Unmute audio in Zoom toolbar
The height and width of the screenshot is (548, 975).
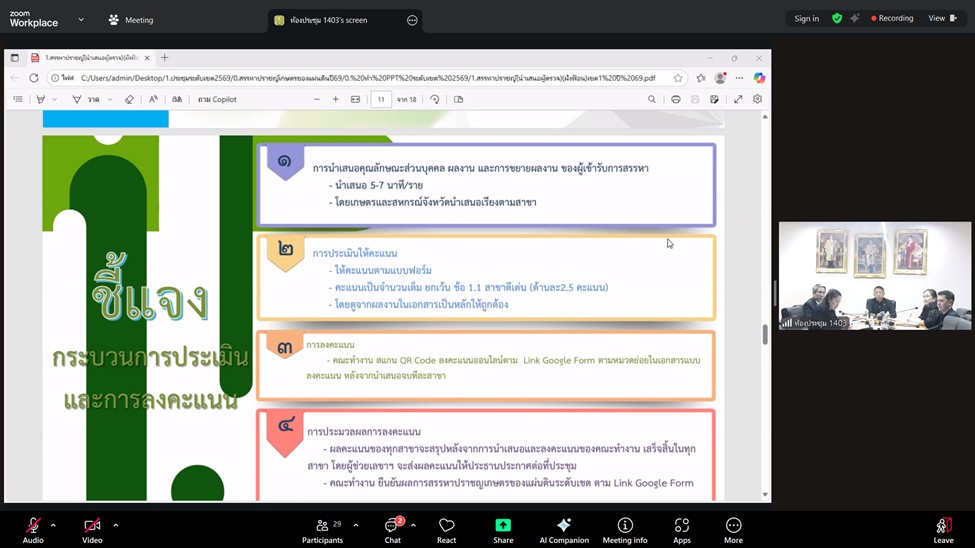tap(33, 530)
